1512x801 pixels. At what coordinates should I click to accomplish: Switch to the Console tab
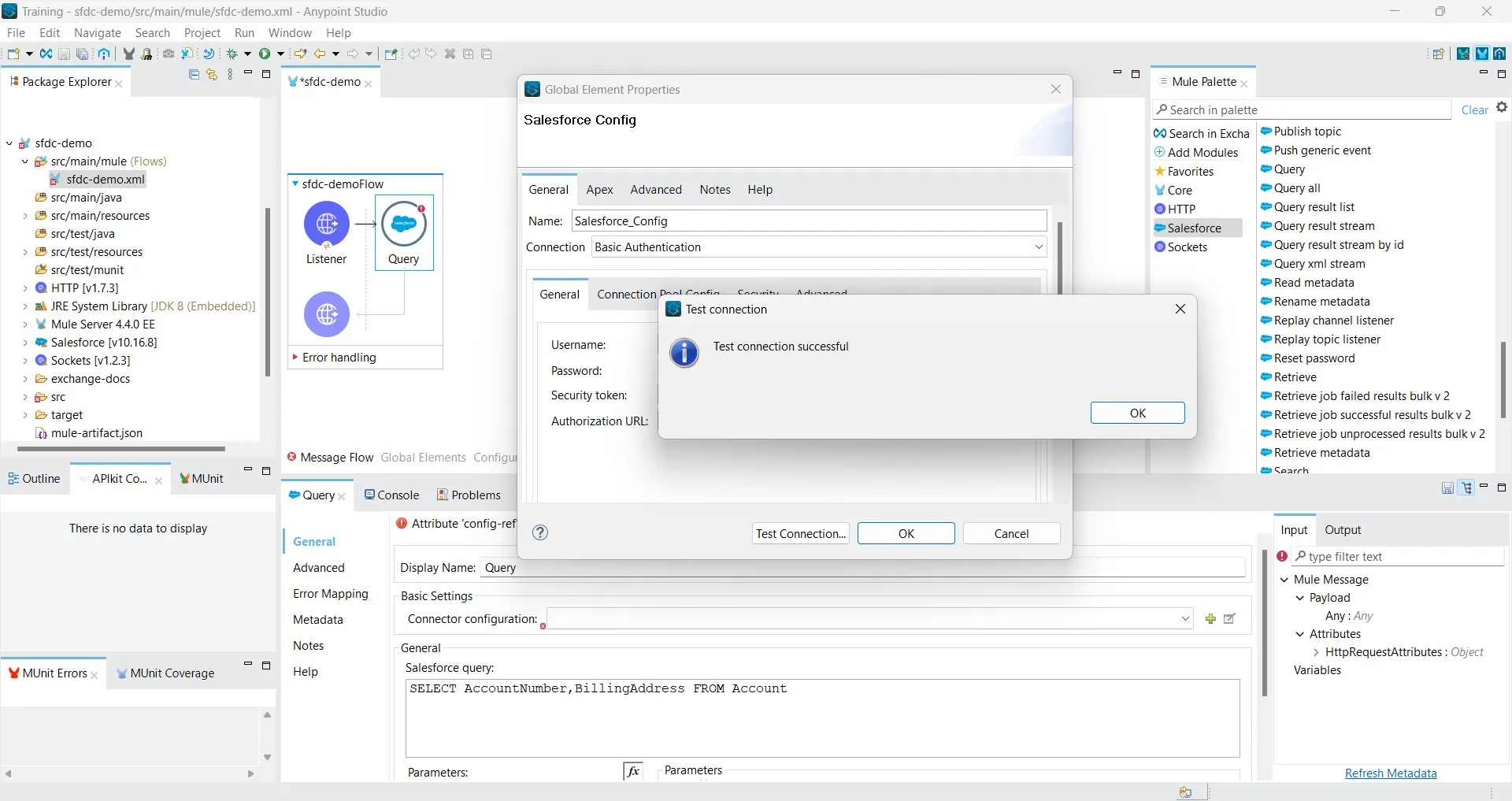coord(391,495)
